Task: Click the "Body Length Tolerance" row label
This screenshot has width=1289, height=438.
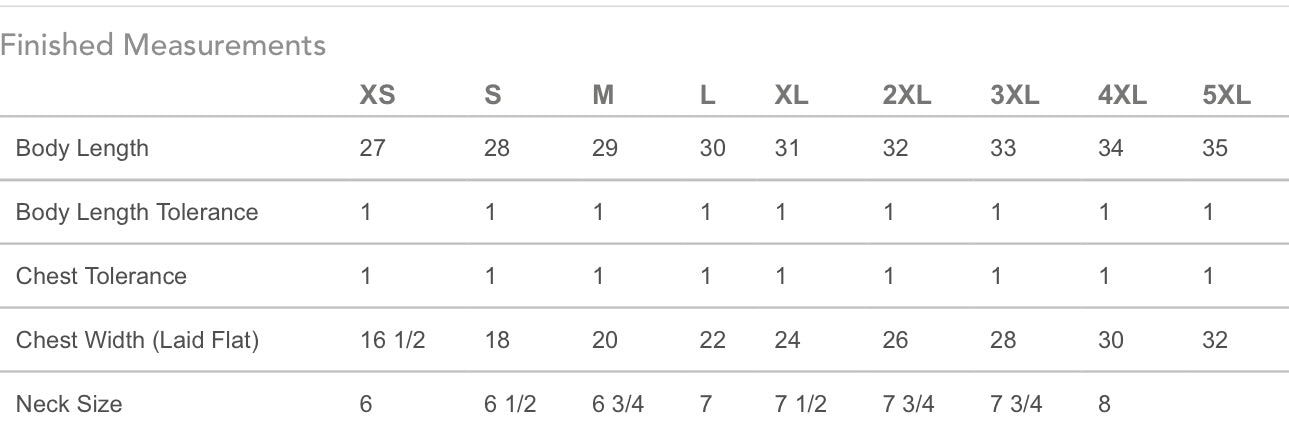Action: (137, 212)
